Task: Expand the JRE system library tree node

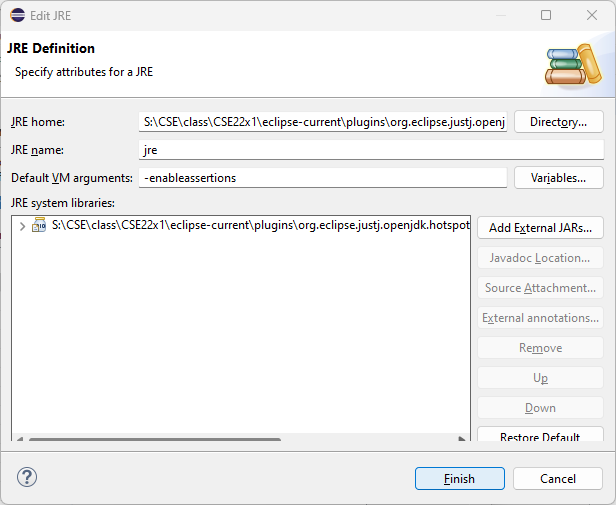Action: pyautogui.click(x=23, y=227)
